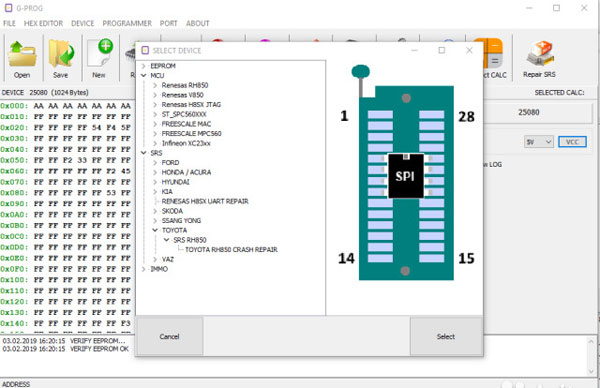Image resolution: width=600 pixels, height=388 pixels.
Task: Expand Renesas H8SX JTAG node
Action: coord(155,105)
